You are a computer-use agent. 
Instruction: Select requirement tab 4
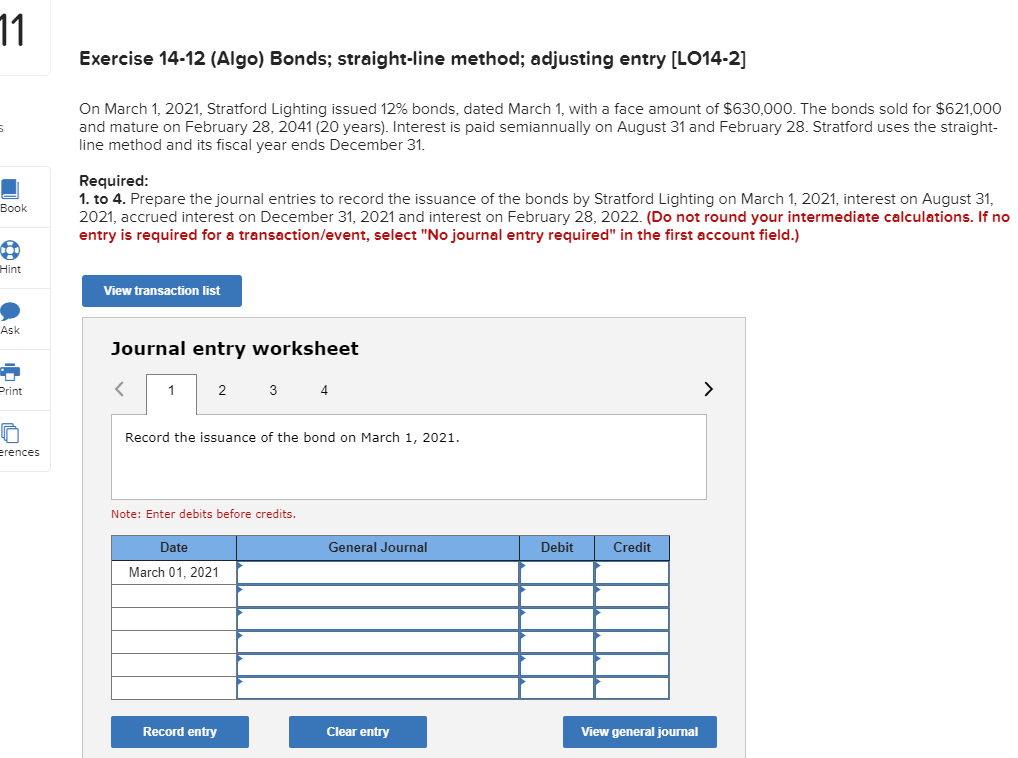pos(324,390)
